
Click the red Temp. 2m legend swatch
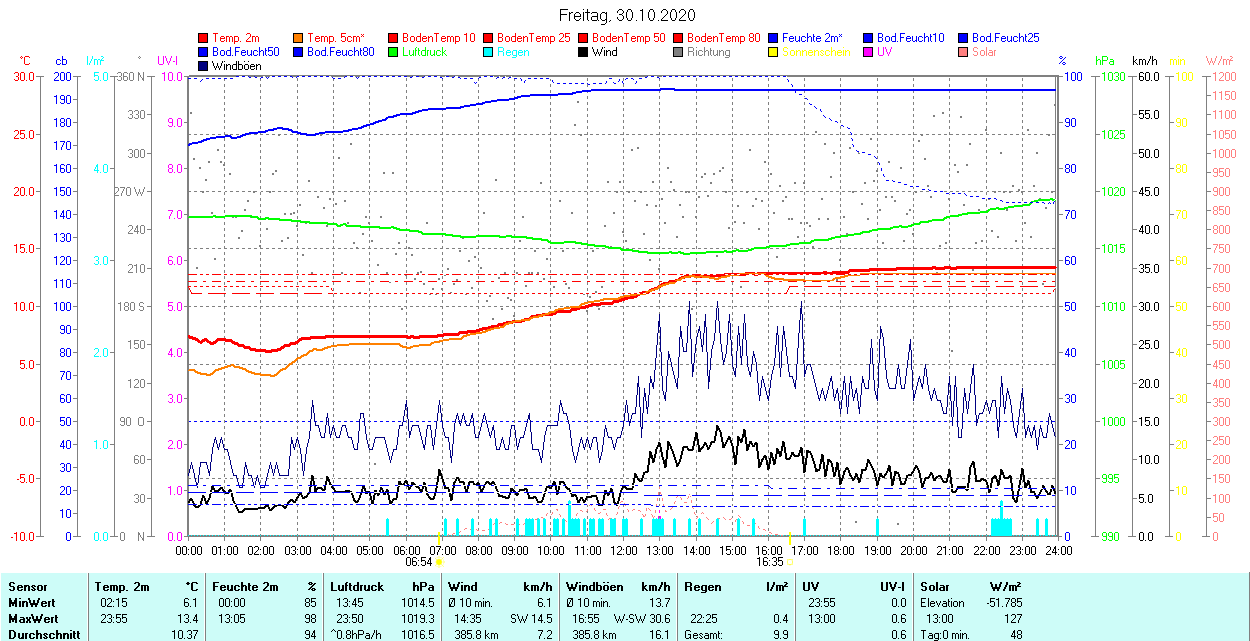(204, 38)
